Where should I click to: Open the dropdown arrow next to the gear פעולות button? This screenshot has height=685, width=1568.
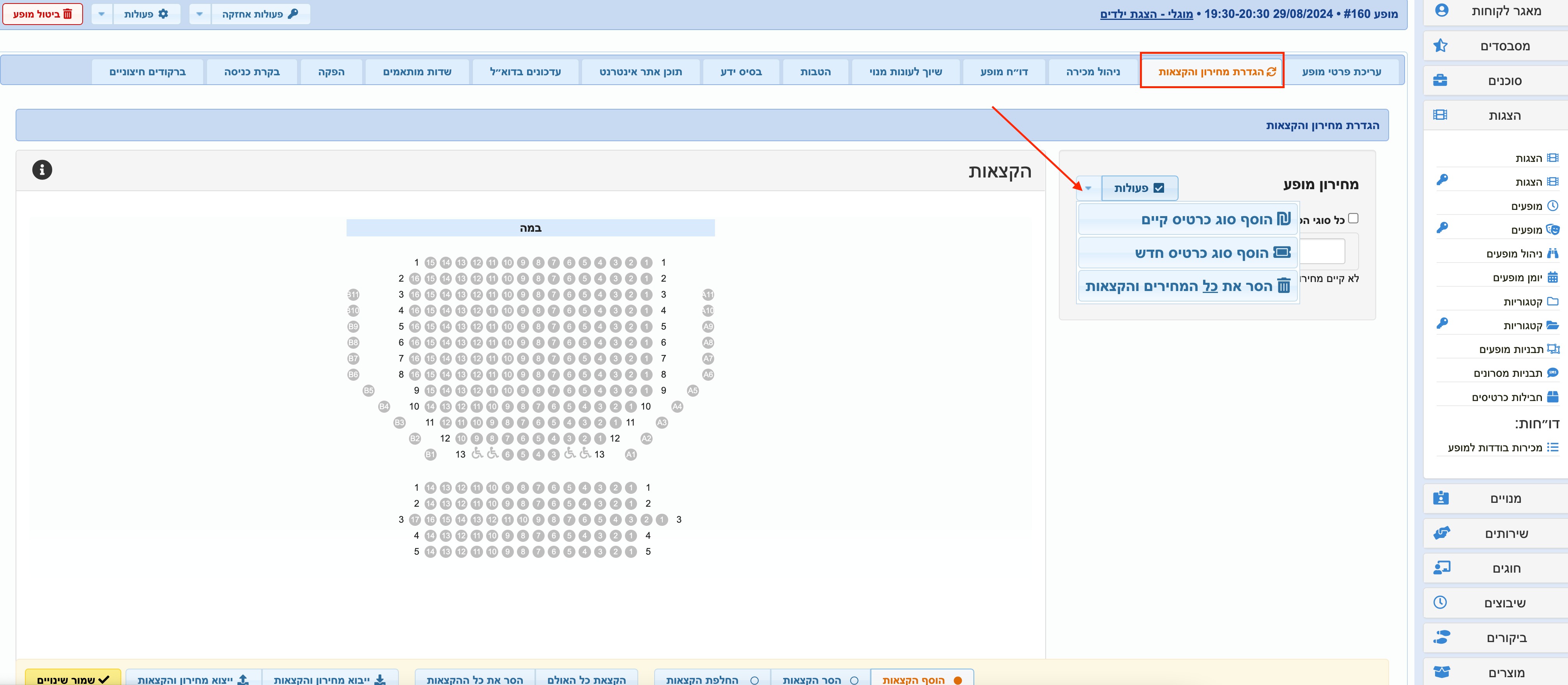tap(102, 13)
